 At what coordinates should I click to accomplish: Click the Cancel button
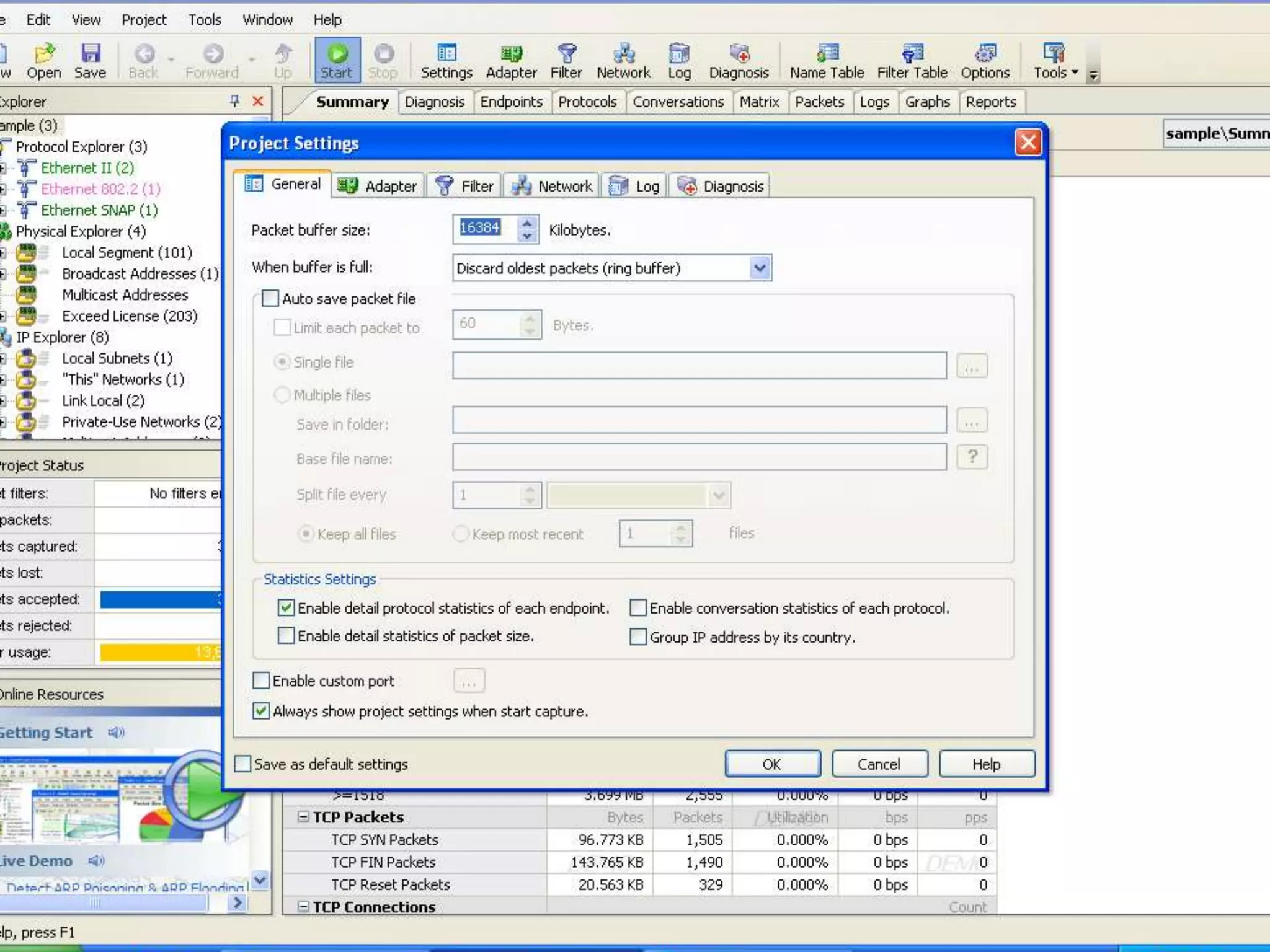click(879, 764)
